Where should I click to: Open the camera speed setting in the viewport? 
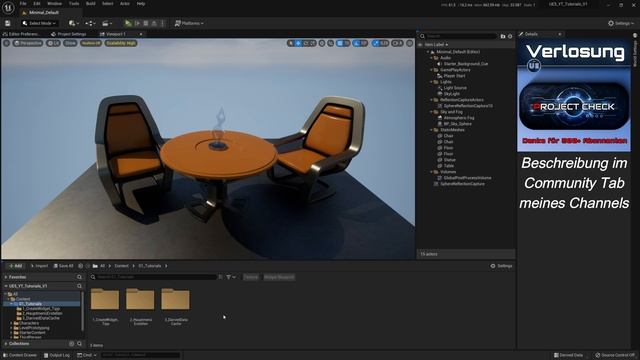click(x=397, y=43)
